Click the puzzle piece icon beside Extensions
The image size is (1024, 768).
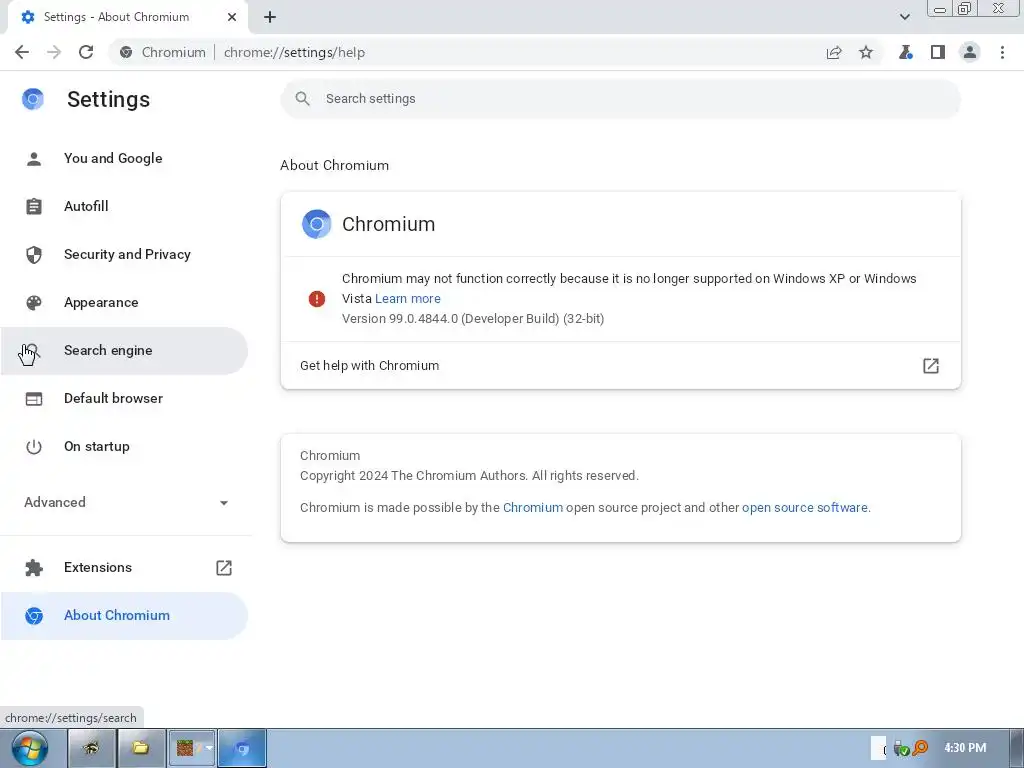[x=34, y=568]
